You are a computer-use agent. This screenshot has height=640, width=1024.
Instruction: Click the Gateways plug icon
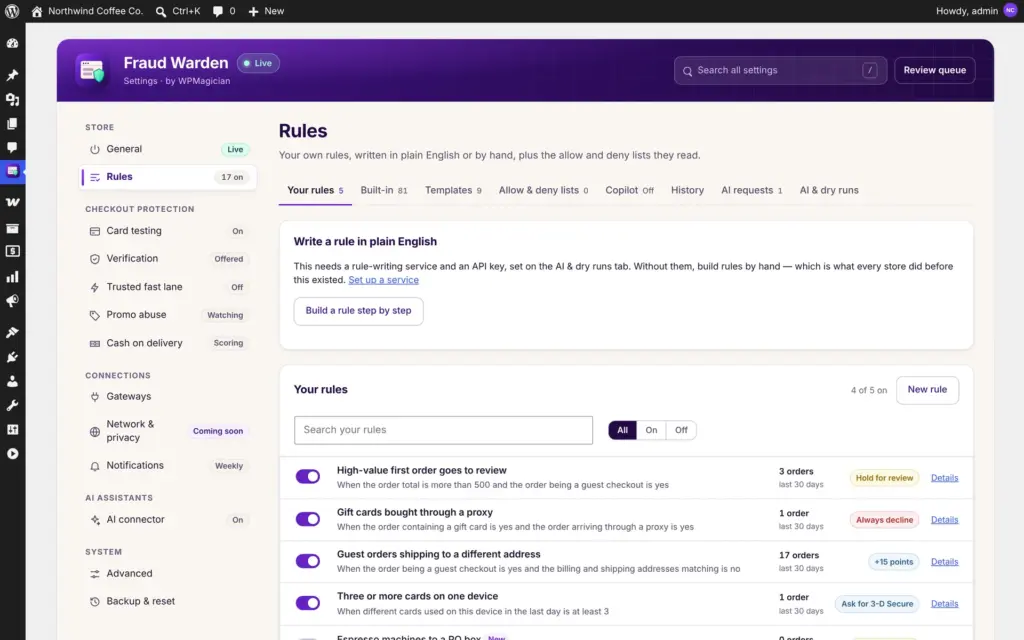coord(95,396)
